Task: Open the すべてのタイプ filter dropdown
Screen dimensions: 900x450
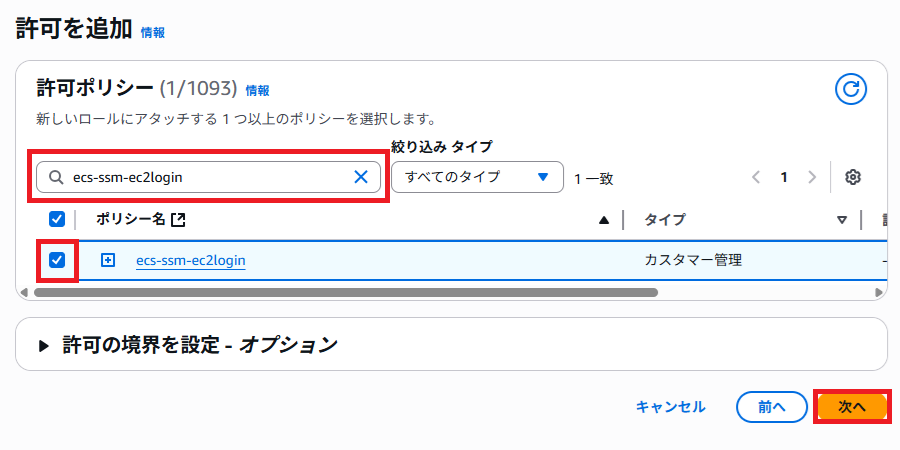Action: 478,177
